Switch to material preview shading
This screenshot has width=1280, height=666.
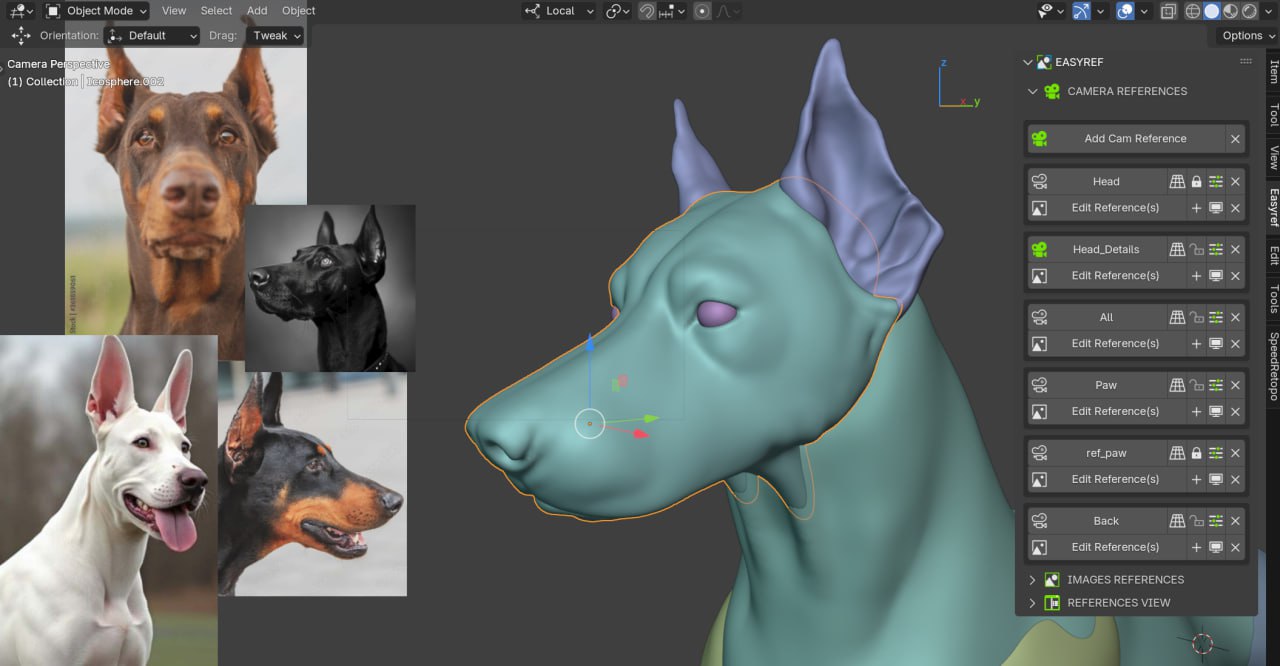tap(1230, 11)
